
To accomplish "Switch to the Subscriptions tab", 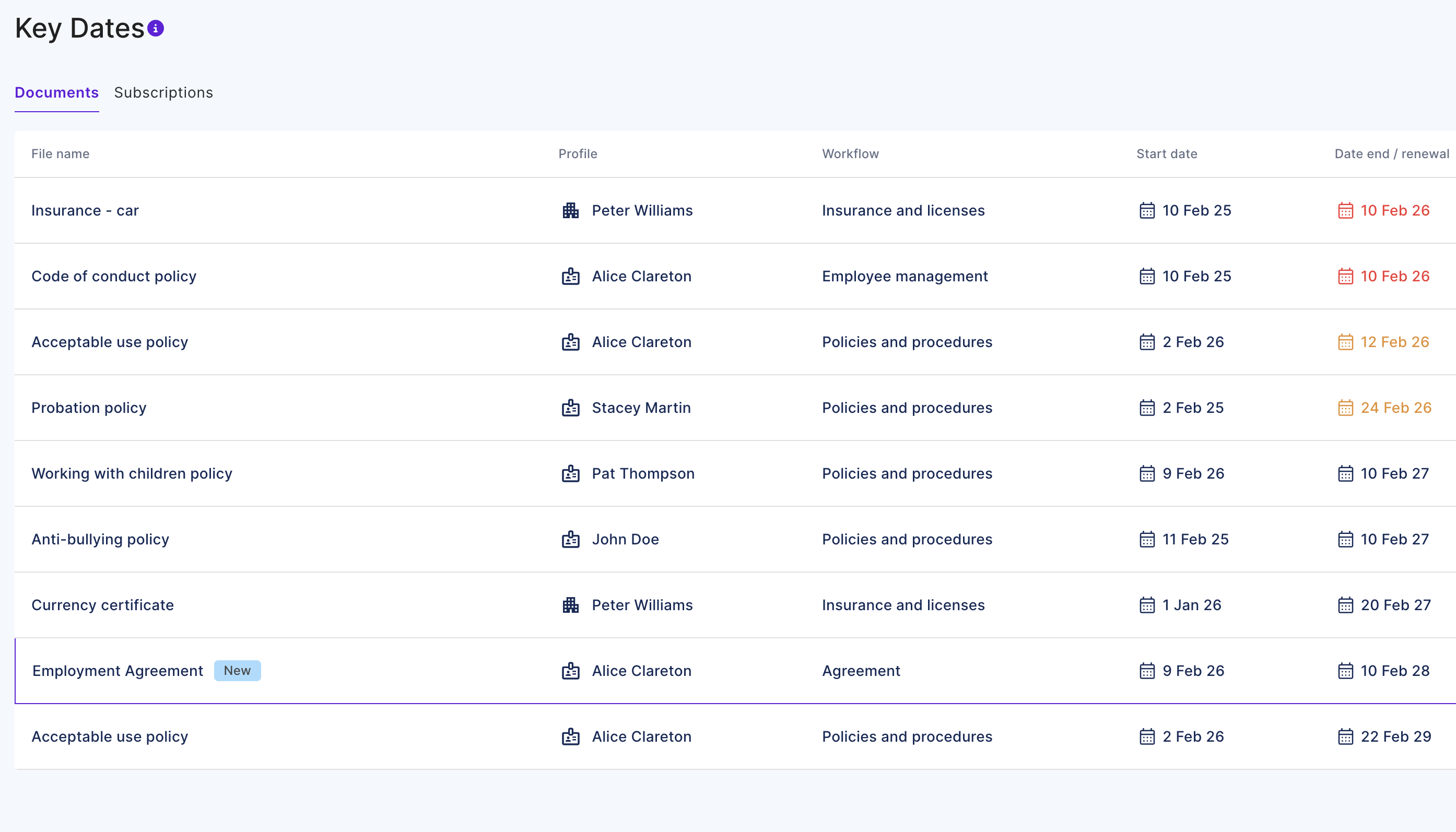I will pos(163,92).
